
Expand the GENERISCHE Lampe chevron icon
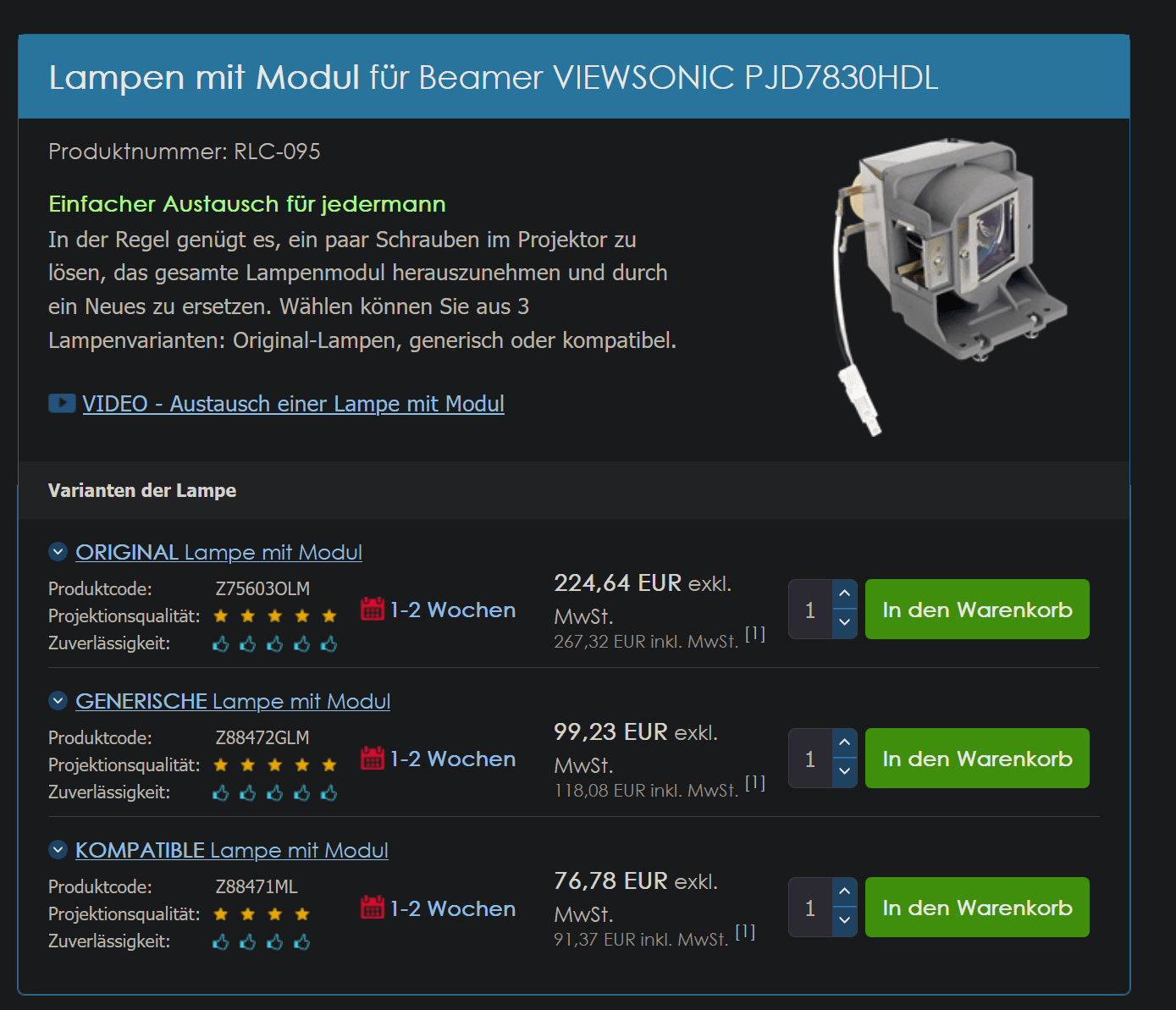coord(58,701)
